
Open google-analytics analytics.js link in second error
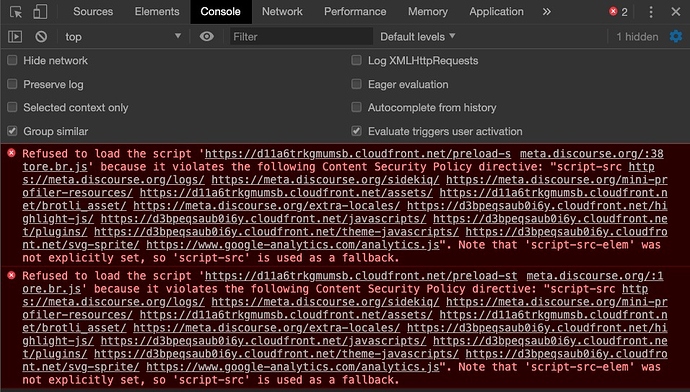click(293, 367)
